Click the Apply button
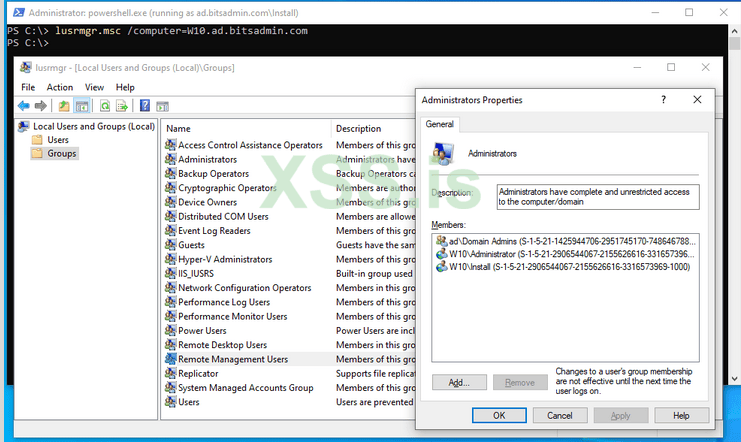This screenshot has width=741, height=442. [x=620, y=416]
